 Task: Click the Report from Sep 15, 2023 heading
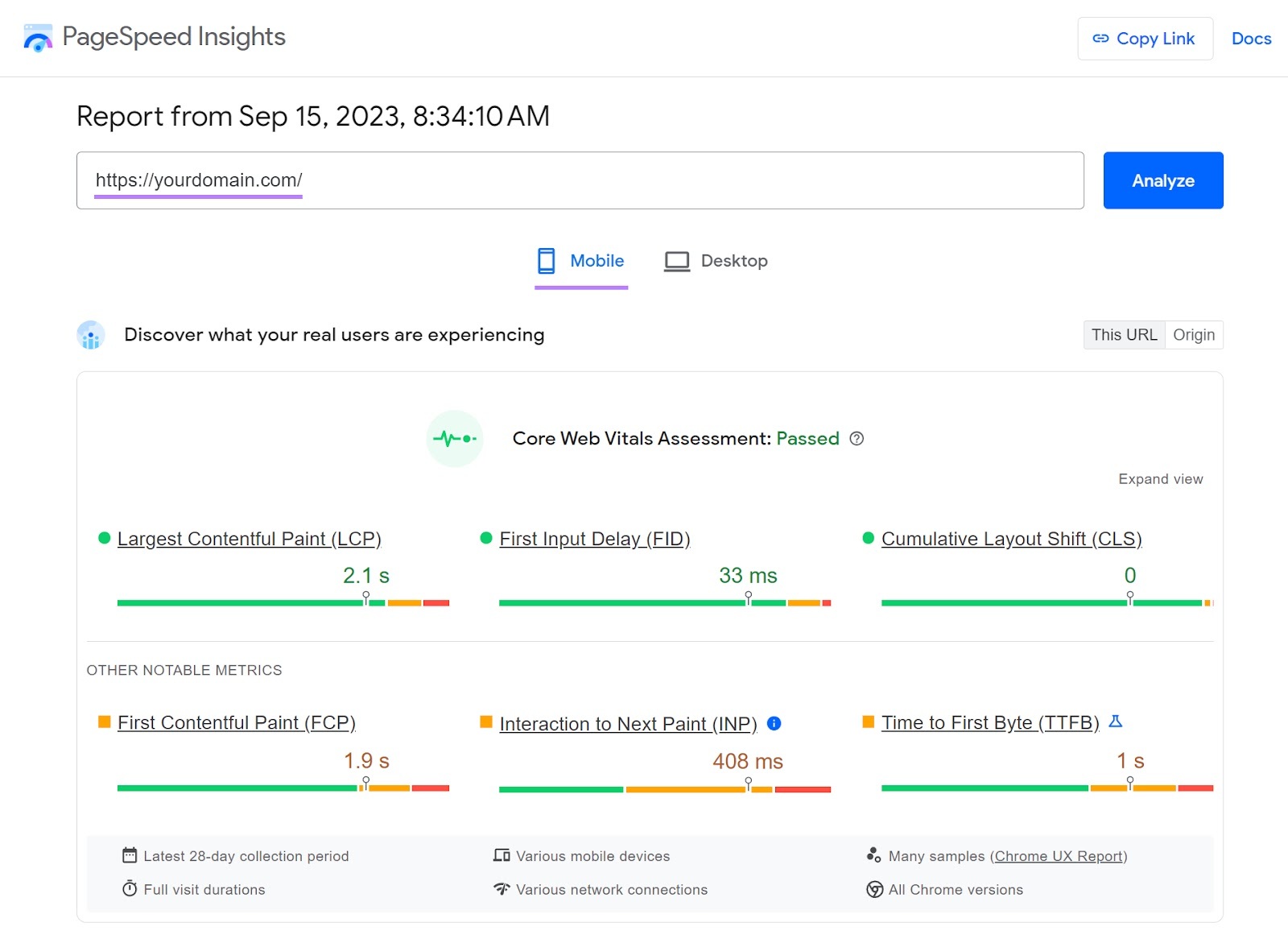313,116
